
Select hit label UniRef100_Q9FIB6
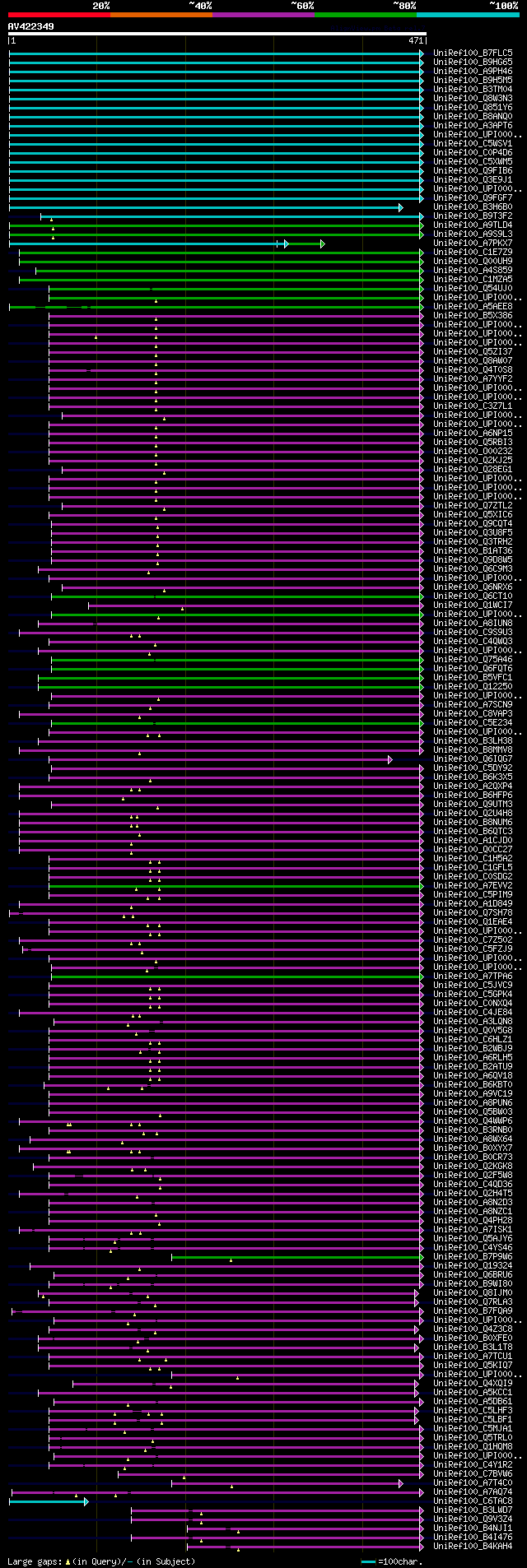click(x=473, y=171)
